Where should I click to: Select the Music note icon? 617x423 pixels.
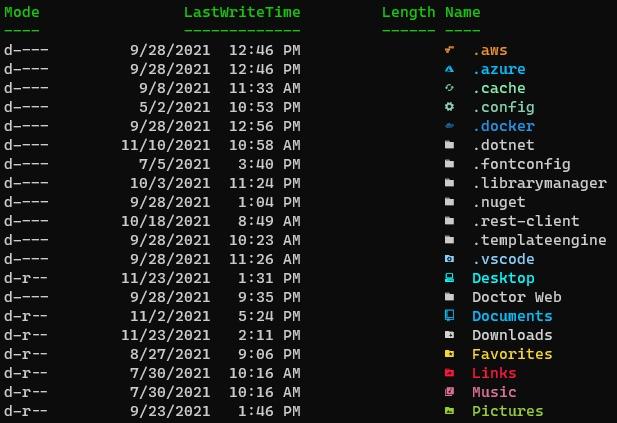click(x=449, y=392)
